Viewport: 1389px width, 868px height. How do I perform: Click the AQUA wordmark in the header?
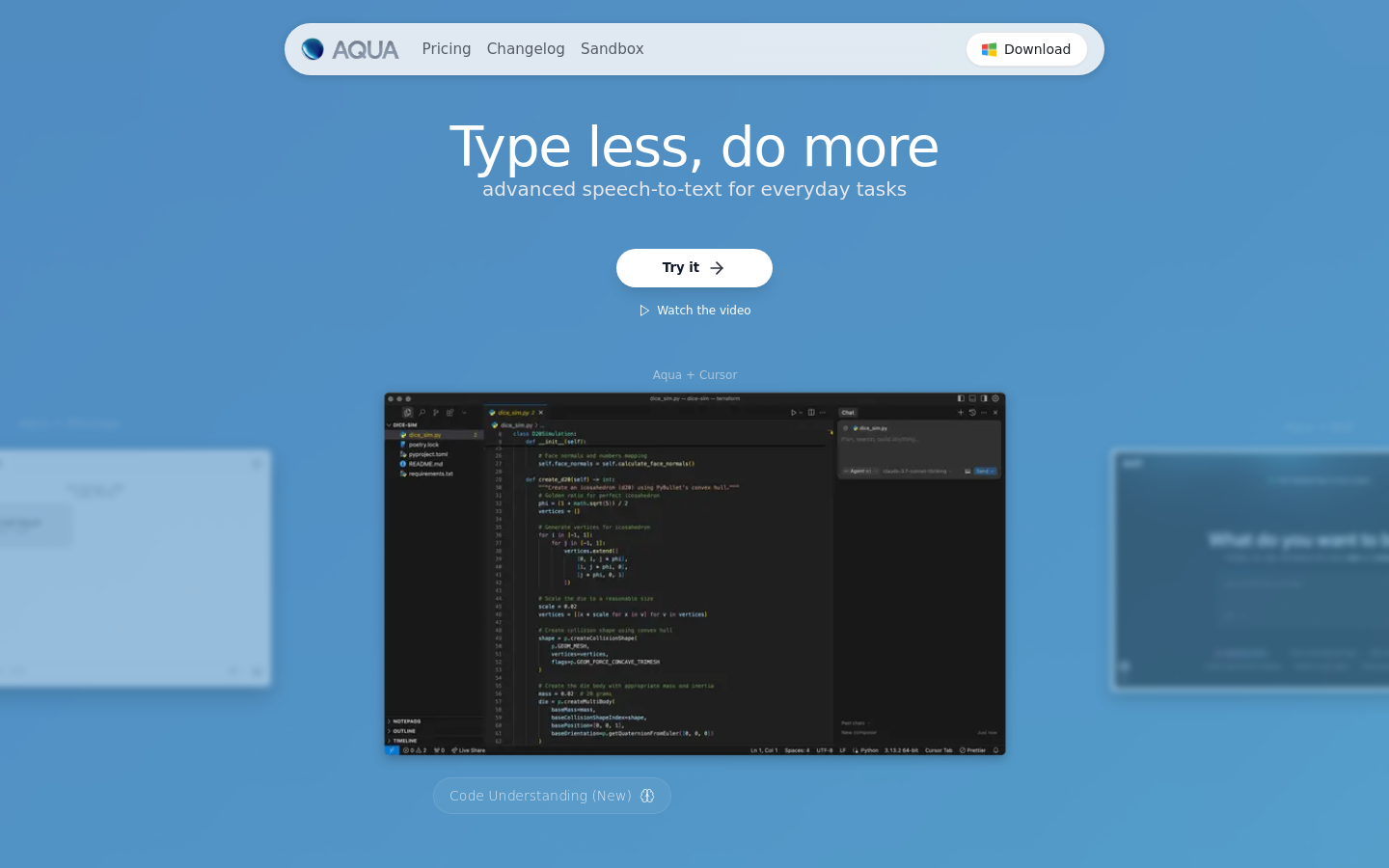(365, 49)
